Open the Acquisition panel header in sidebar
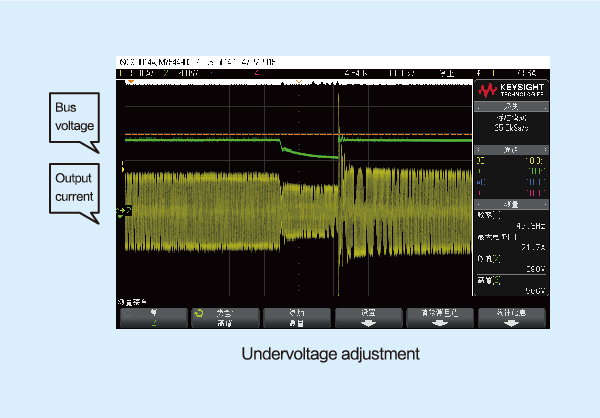Screen dimensions: 600x418 pyautogui.click(x=511, y=107)
